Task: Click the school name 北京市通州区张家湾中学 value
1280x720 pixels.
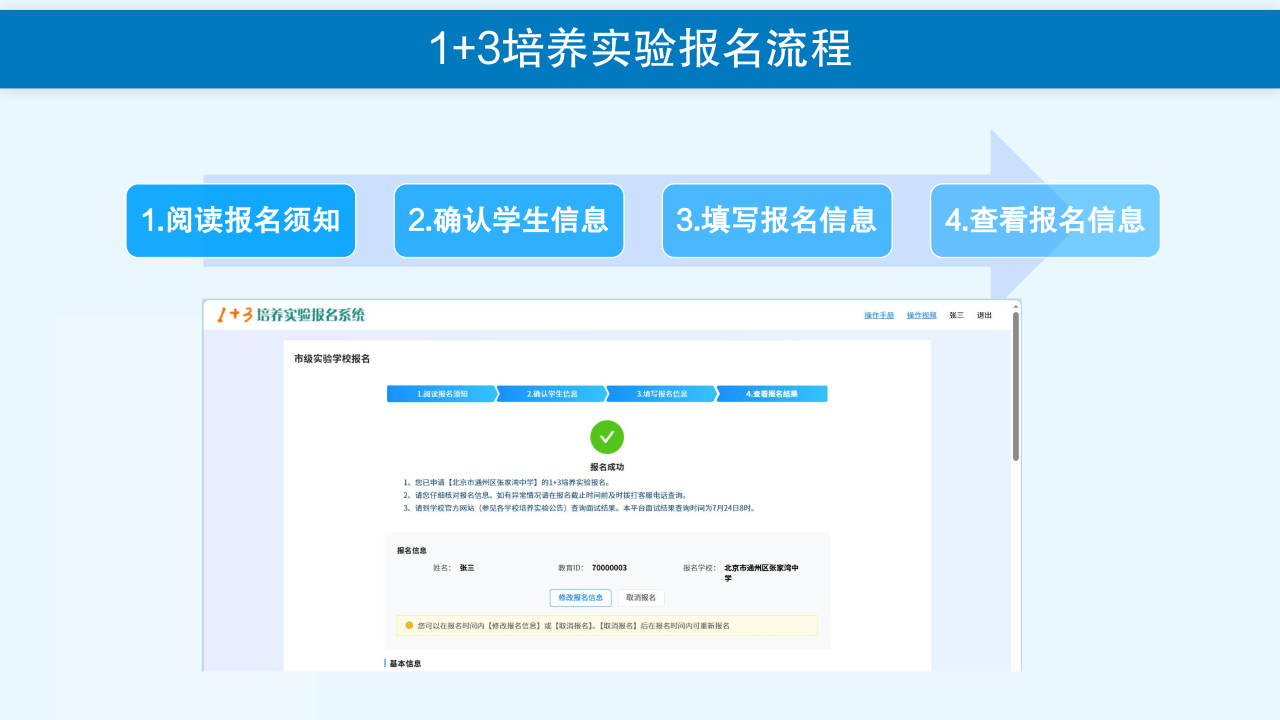Action: tap(762, 573)
